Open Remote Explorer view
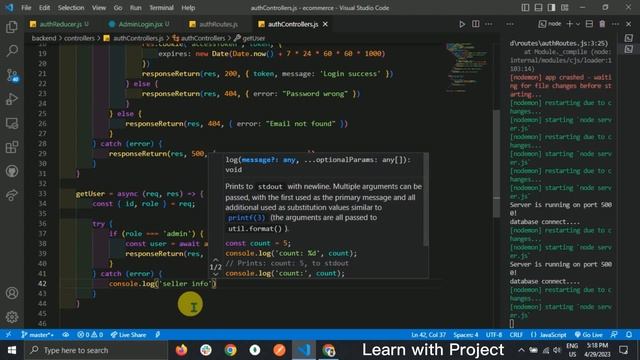 coord(12,123)
